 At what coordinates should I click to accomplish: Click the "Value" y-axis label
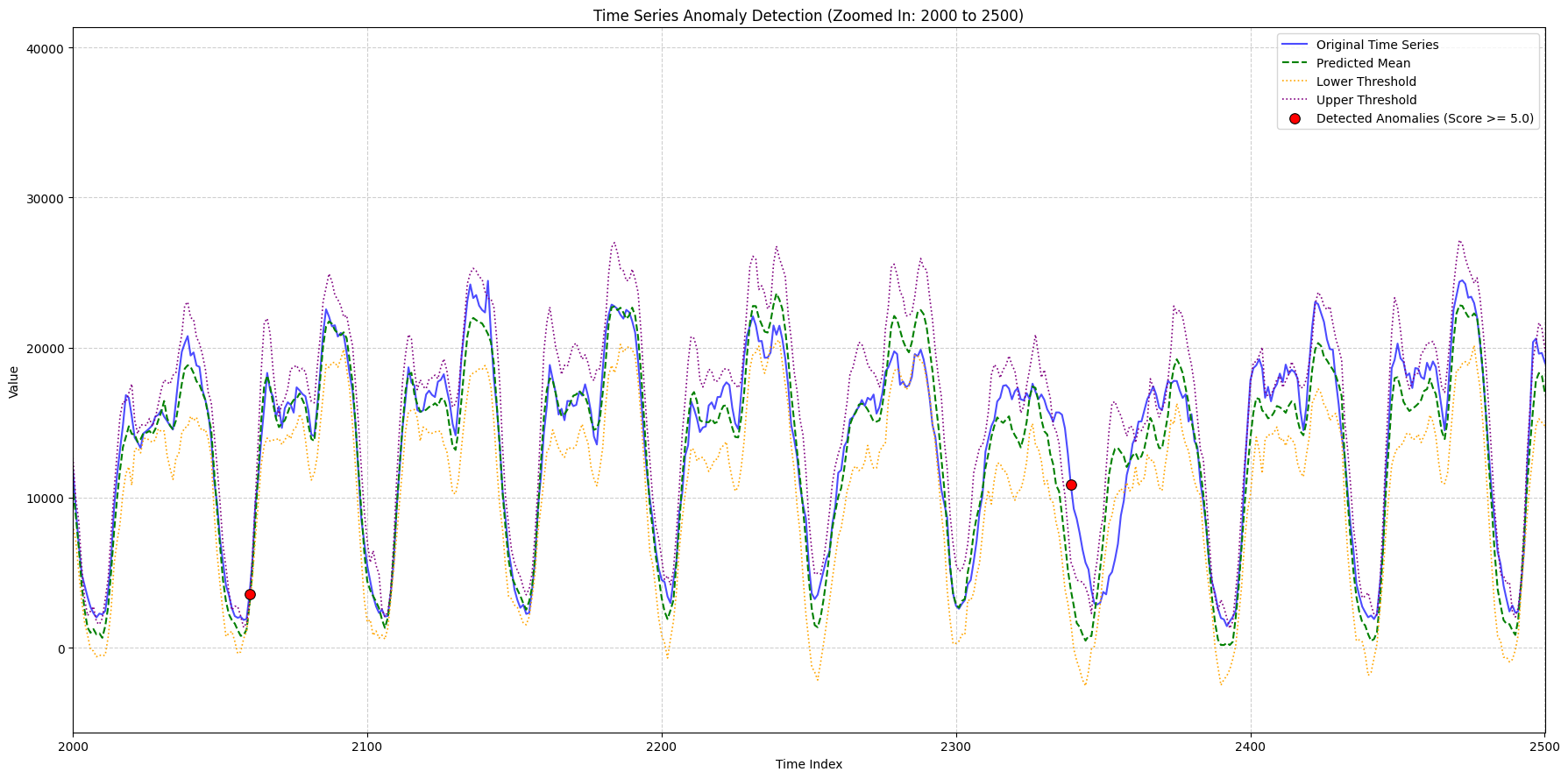pyautogui.click(x=14, y=382)
